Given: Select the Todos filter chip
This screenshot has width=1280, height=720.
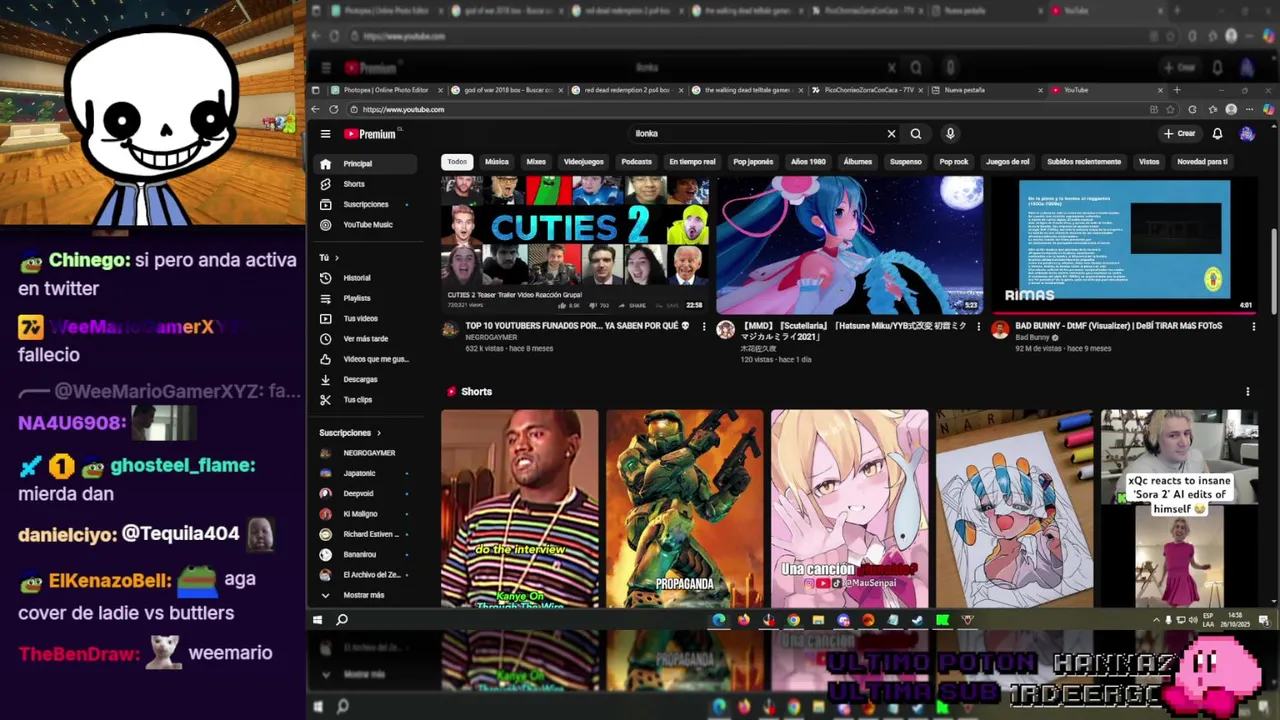Looking at the screenshot, I should point(457,162).
